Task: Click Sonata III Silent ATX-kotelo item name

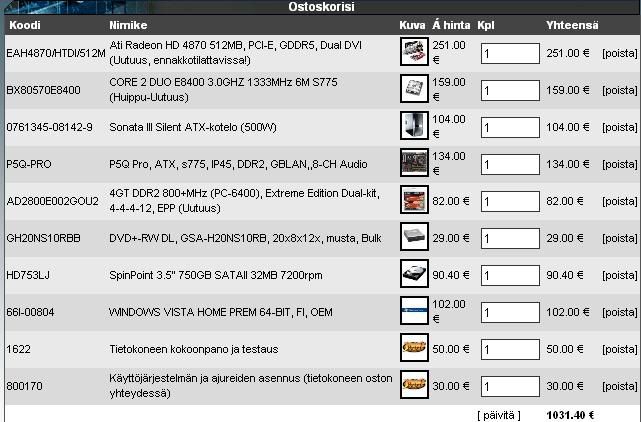Action: (193, 127)
